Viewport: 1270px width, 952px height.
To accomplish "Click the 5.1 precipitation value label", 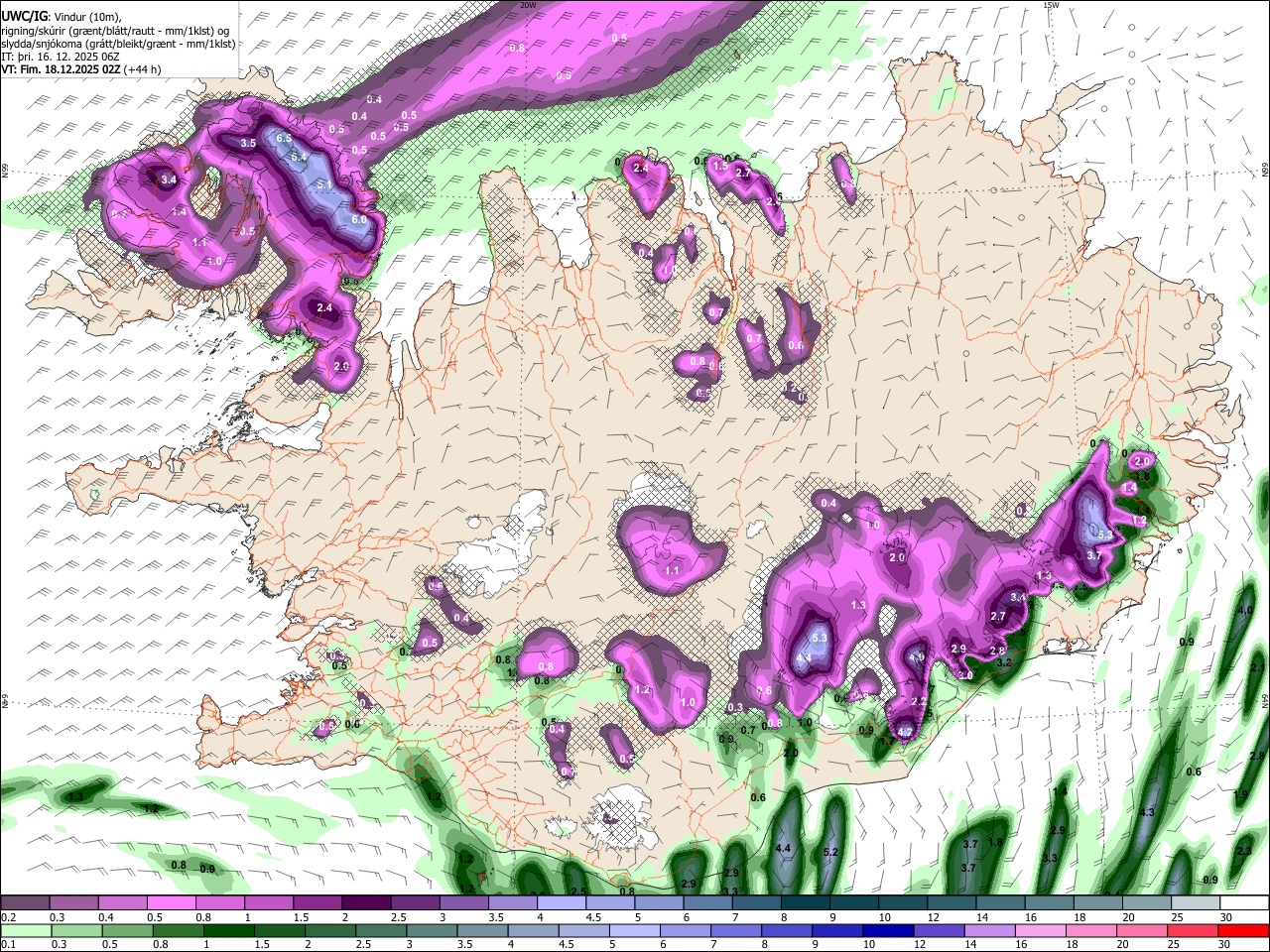I will [x=324, y=184].
